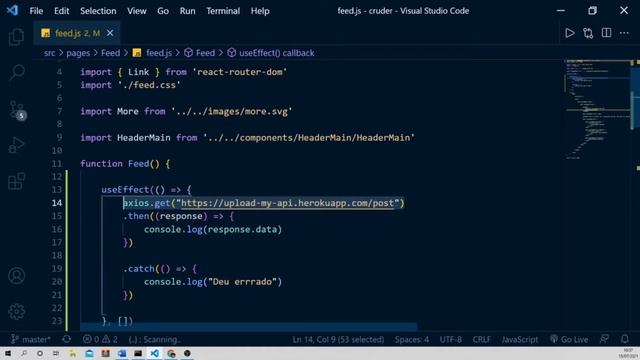Image resolution: width=640 pixels, height=360 pixels.
Task: Click Cortana circle icon in taskbar
Action: [40, 353]
